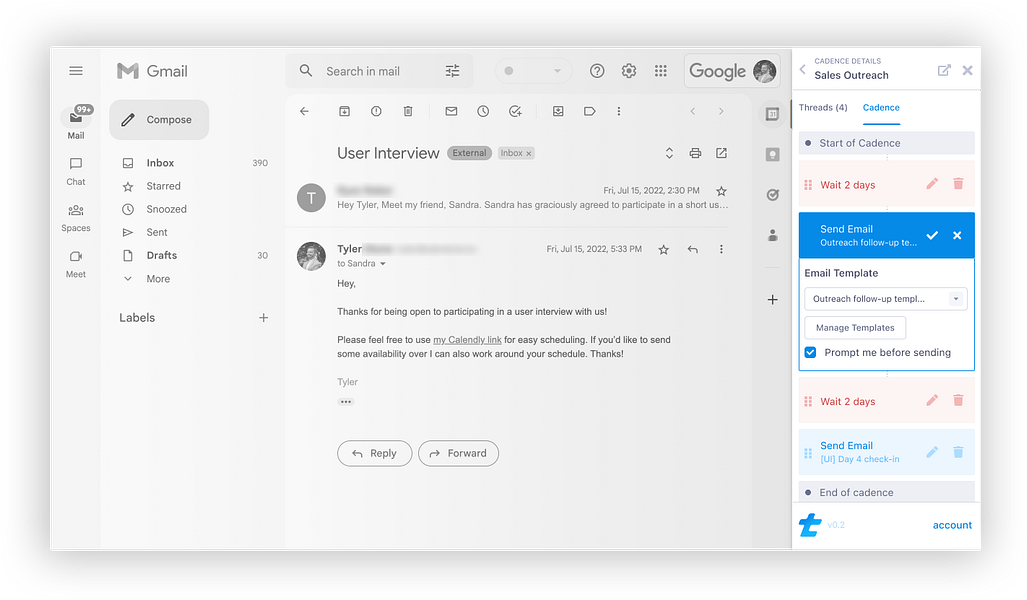Open Contacts side panel icon
This screenshot has height=600, width=1027.
click(x=772, y=235)
